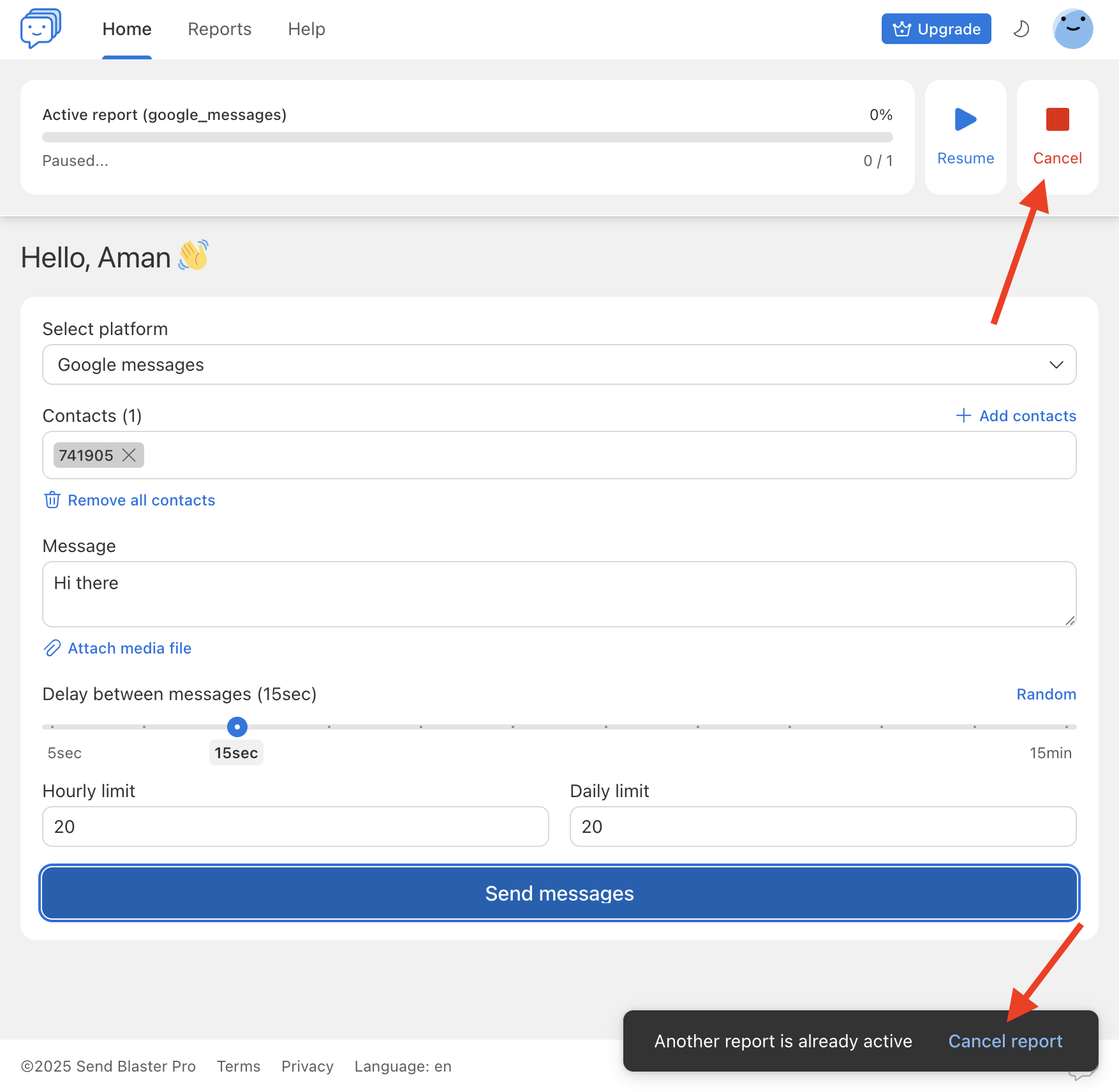Click the paperclip attach media icon
The image size is (1119, 1092).
[x=52, y=648]
